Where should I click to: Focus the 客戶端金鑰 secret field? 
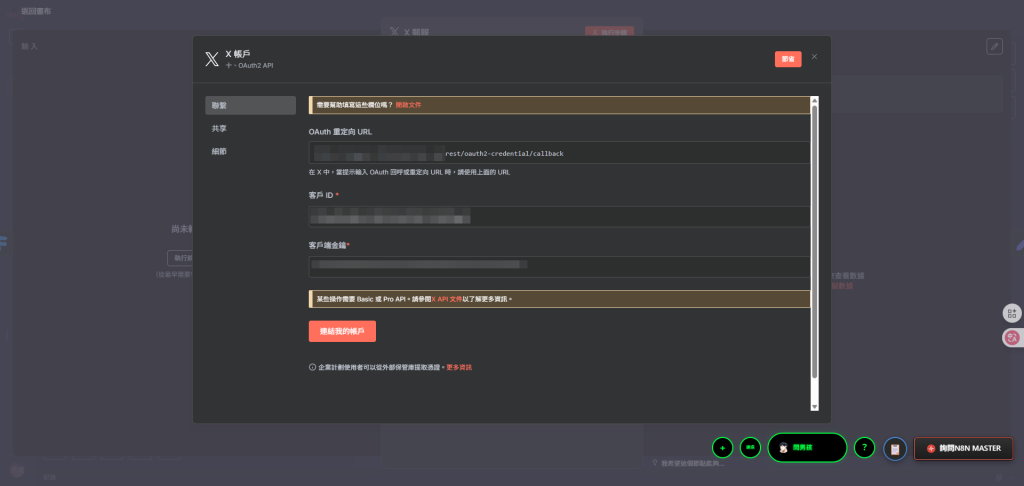tap(558, 266)
